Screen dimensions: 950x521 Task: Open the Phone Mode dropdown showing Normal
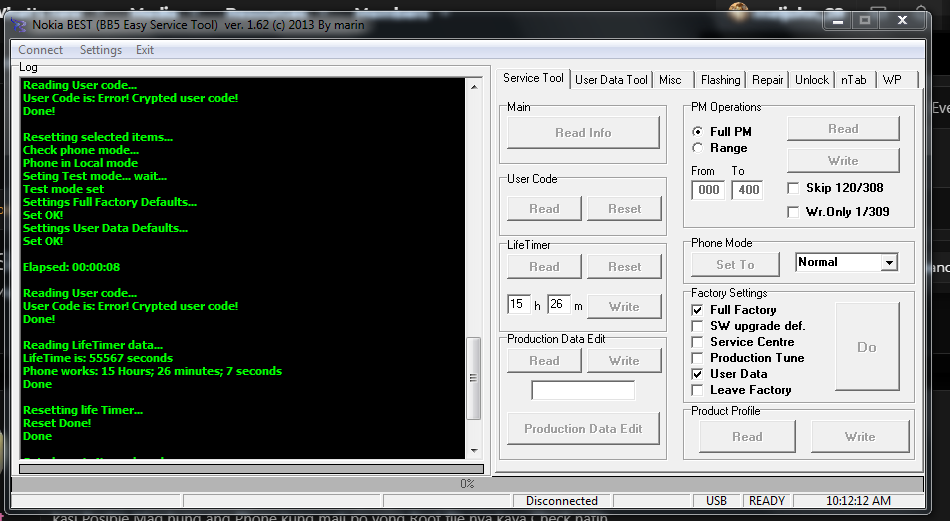889,262
